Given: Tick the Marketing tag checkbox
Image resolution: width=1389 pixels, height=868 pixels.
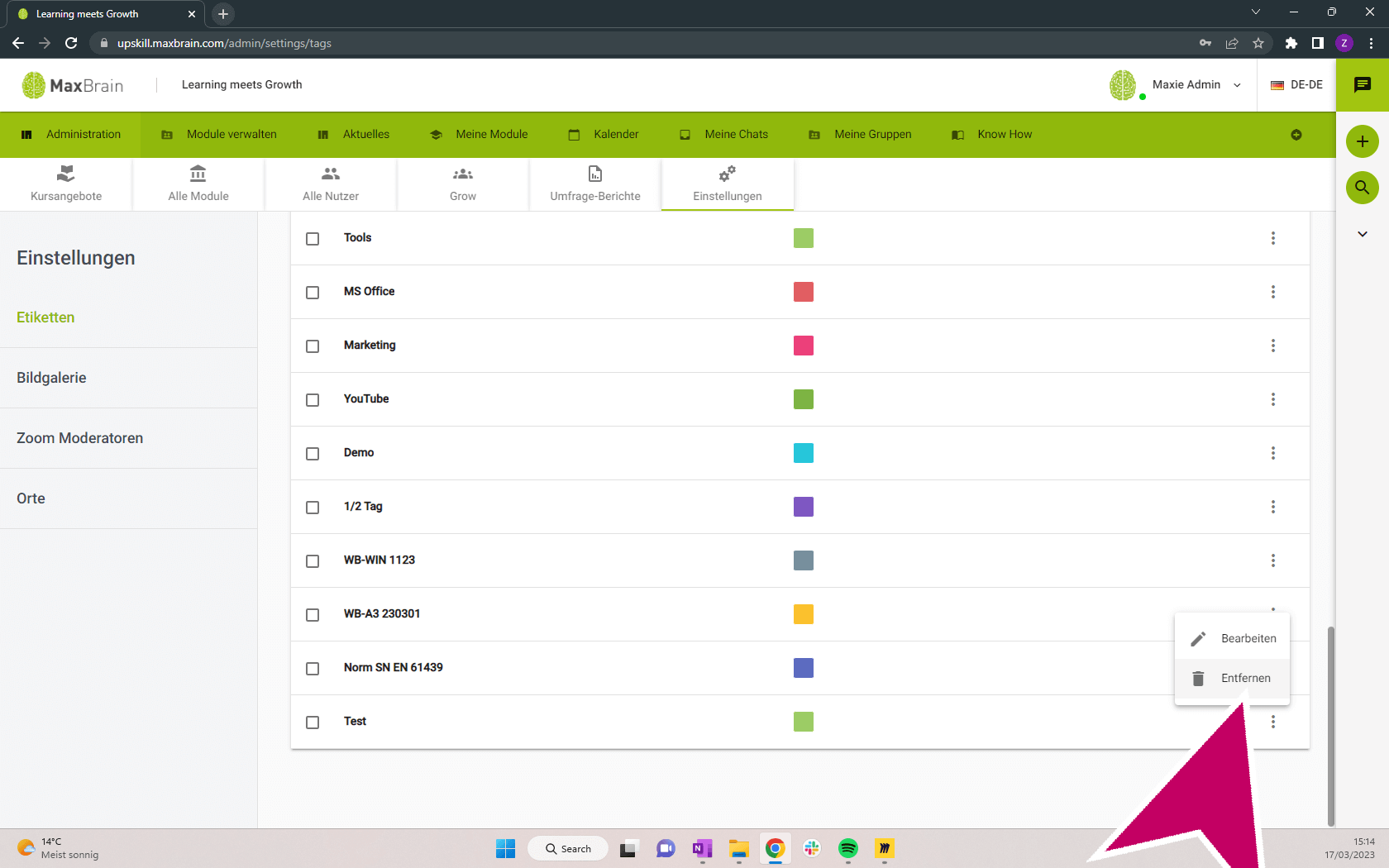Looking at the screenshot, I should click(x=313, y=346).
